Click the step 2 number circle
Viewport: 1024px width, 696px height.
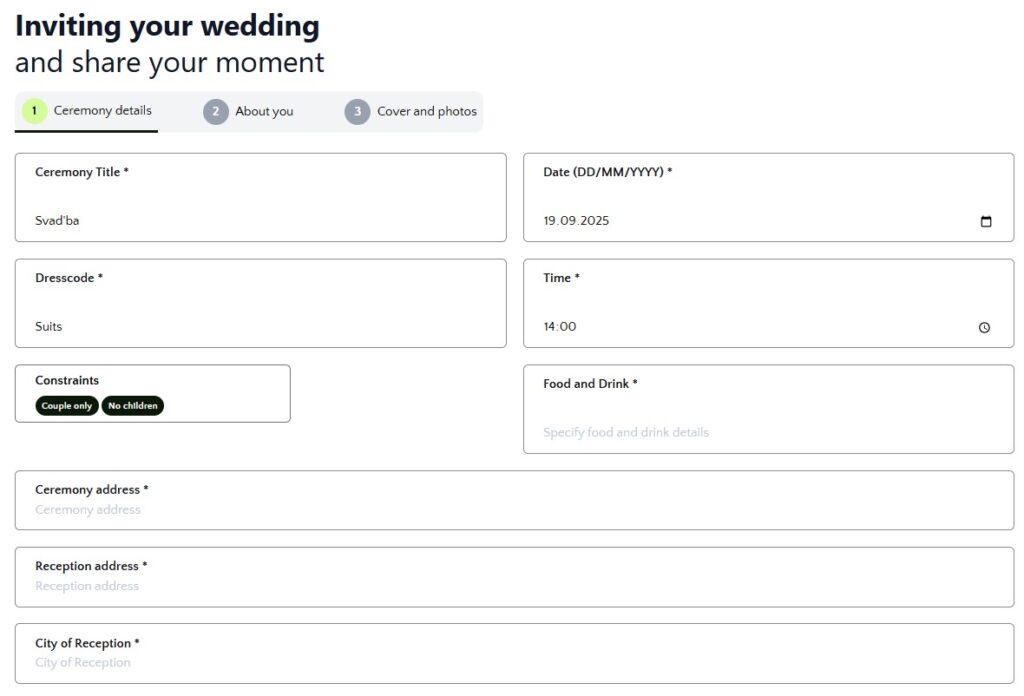click(x=216, y=112)
